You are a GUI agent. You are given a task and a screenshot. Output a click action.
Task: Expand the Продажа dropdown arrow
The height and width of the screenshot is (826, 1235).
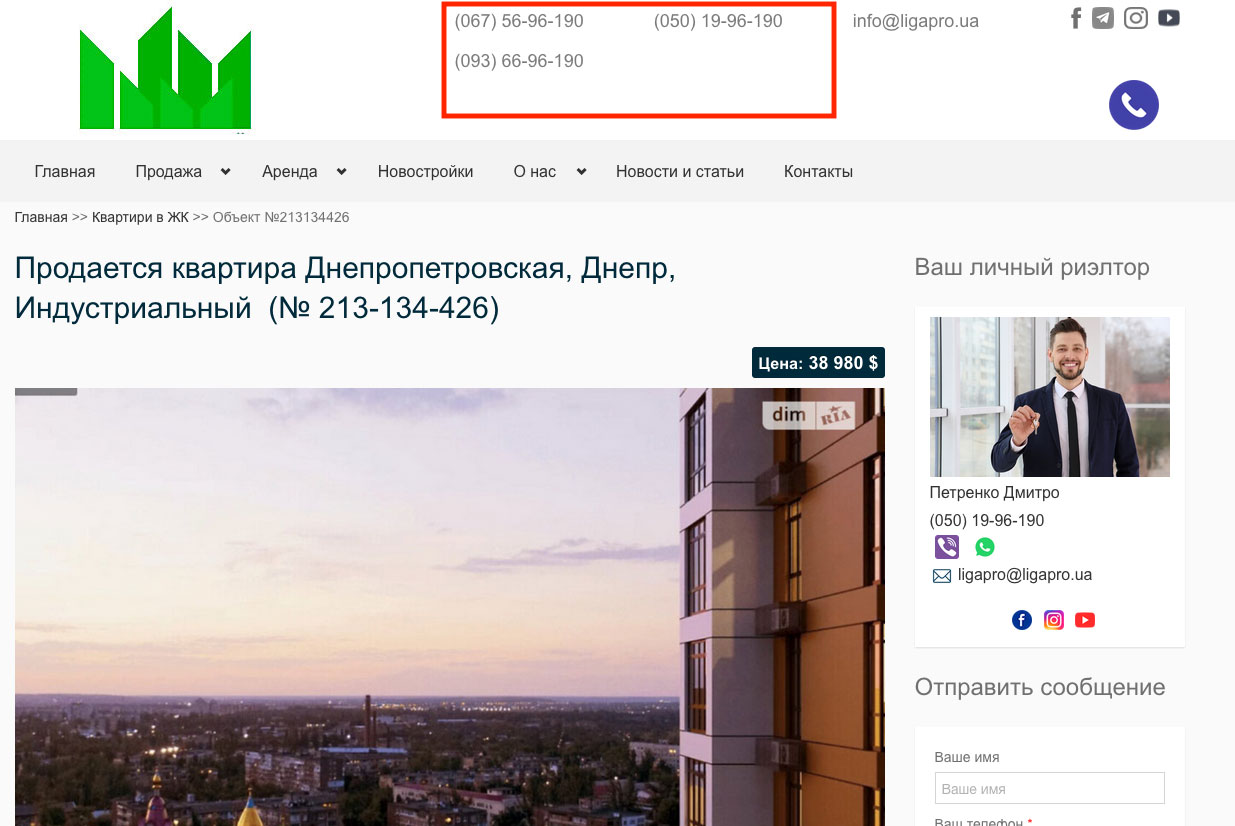click(225, 172)
